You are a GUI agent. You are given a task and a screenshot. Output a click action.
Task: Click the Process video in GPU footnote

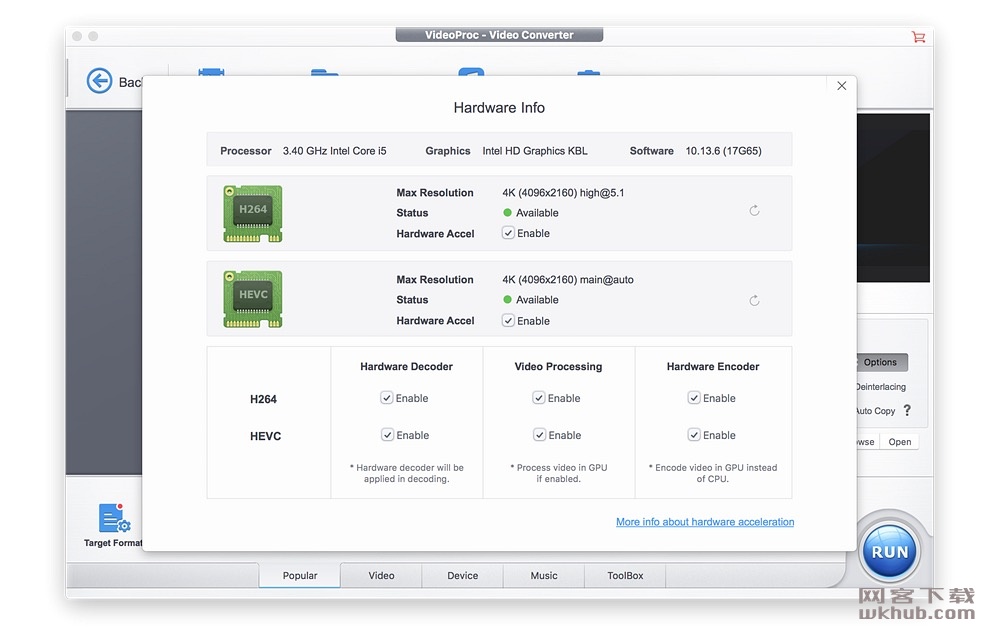(x=559, y=473)
